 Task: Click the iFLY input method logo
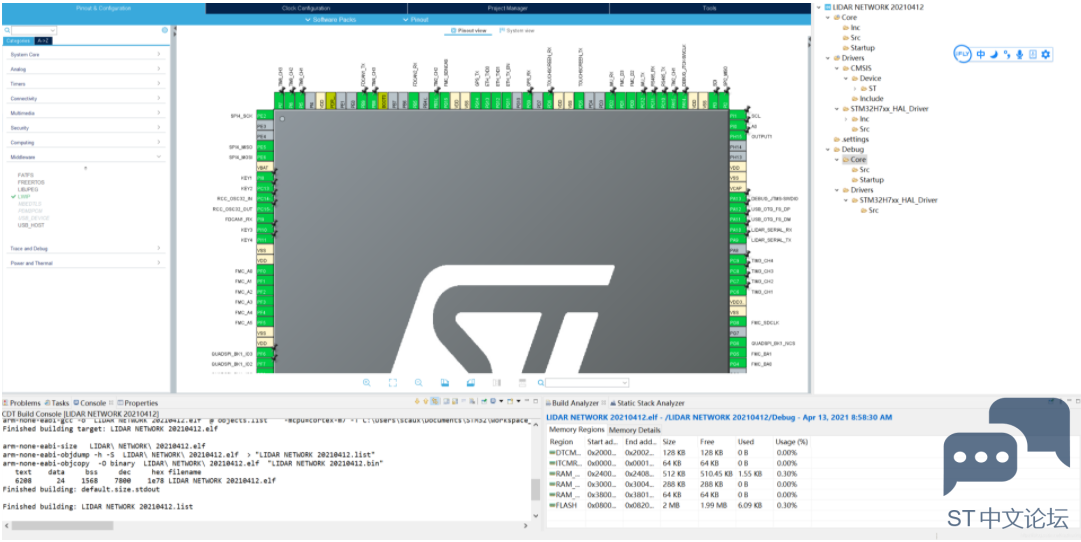(x=962, y=54)
